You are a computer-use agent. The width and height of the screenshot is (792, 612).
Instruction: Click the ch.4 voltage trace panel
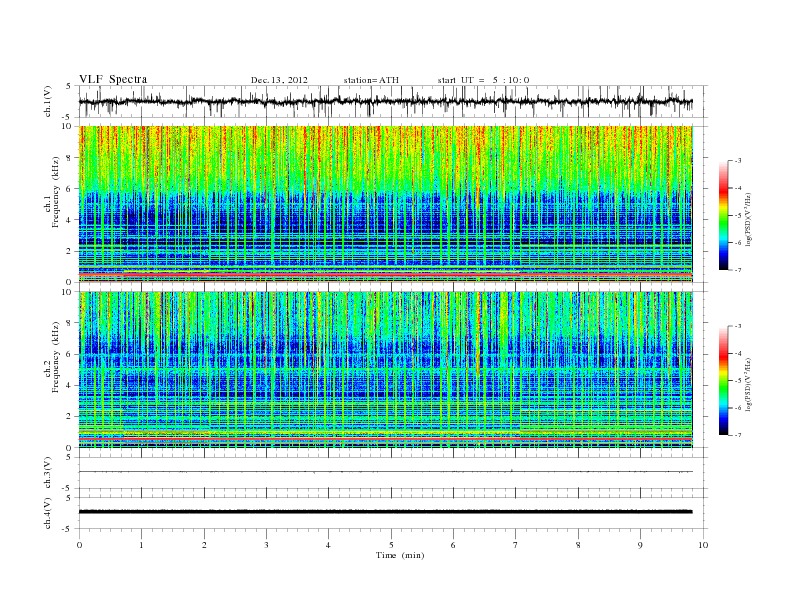click(392, 513)
